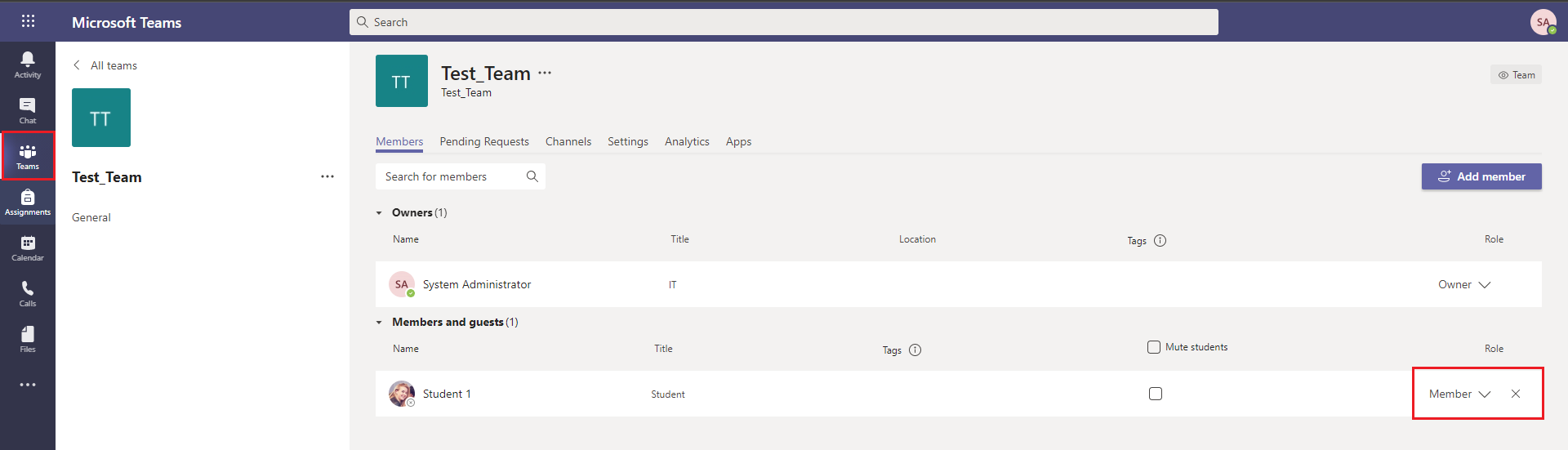The image size is (1568, 450).
Task: Click the SA profile avatar top right
Action: pyautogui.click(x=1543, y=22)
